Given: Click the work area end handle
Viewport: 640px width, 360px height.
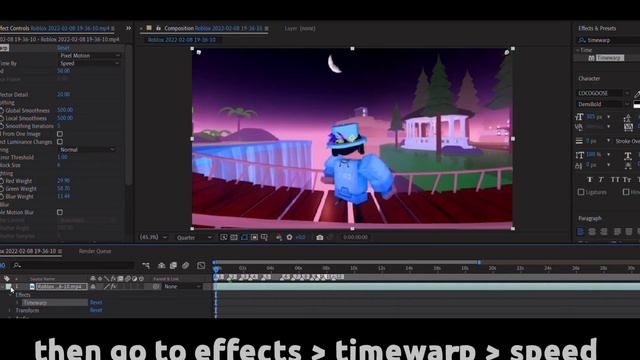Looking at the screenshot, I should coord(479,262).
